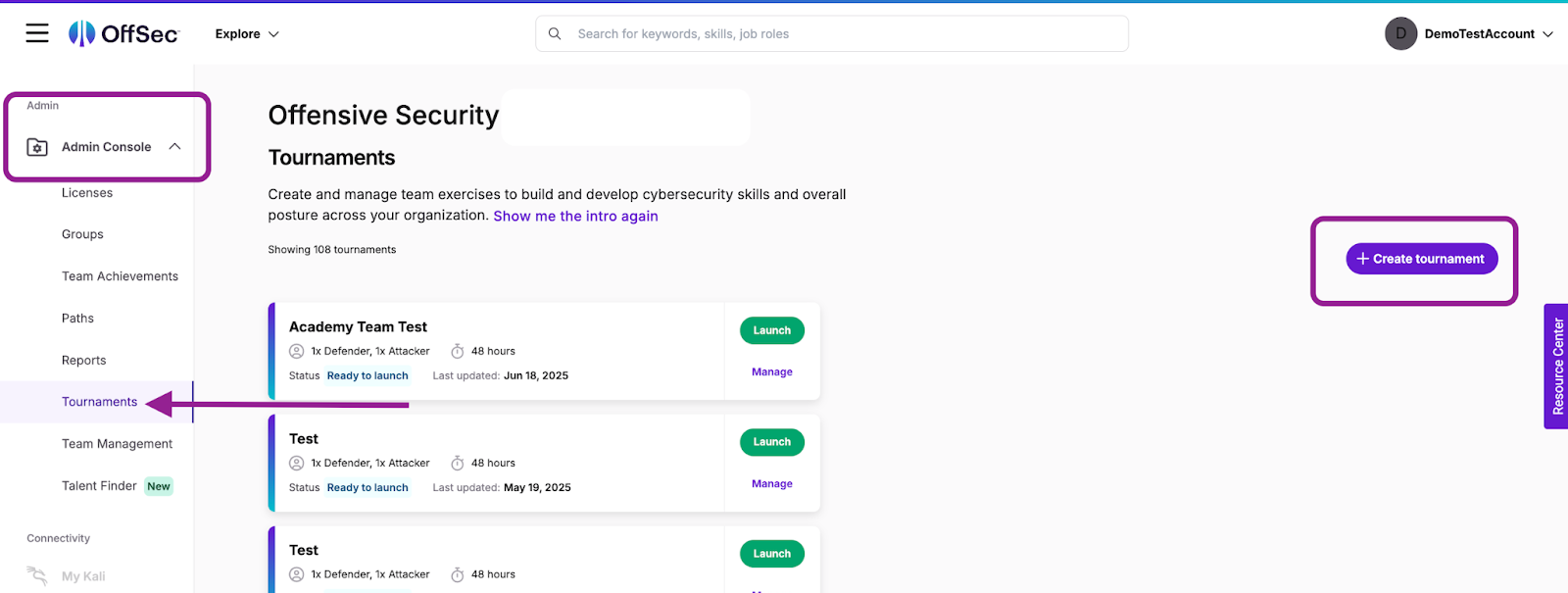The image size is (1568, 593).
Task: Go to Licenses in the sidebar
Action: 87,193
